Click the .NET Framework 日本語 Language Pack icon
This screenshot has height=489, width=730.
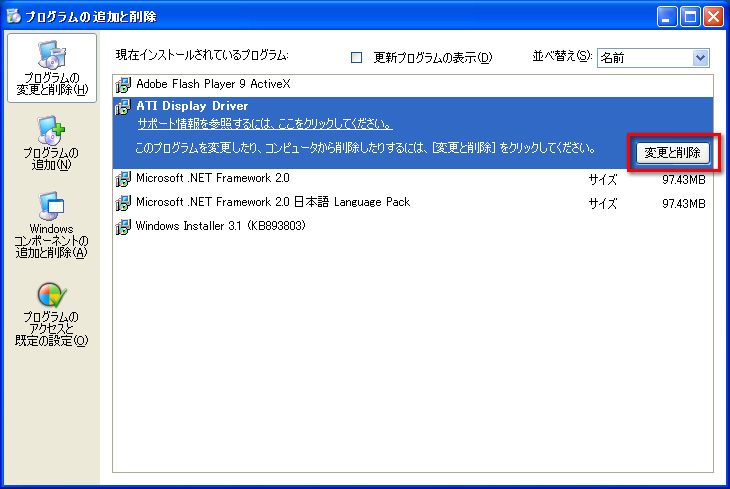pyautogui.click(x=123, y=203)
